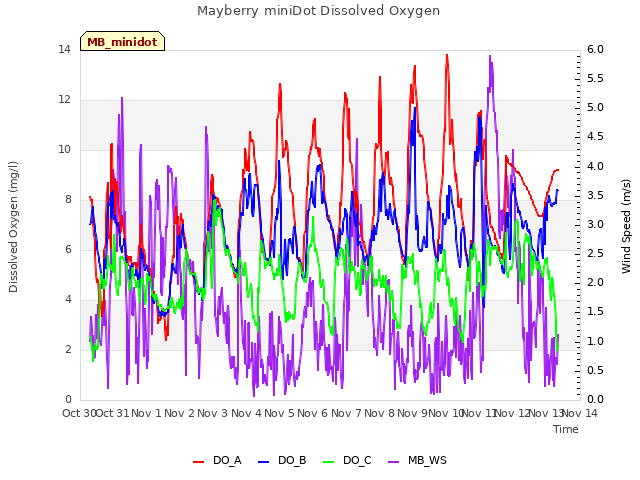Click the 5.0 value on wind speed axis
The width and height of the screenshot is (640, 480).
595,108
